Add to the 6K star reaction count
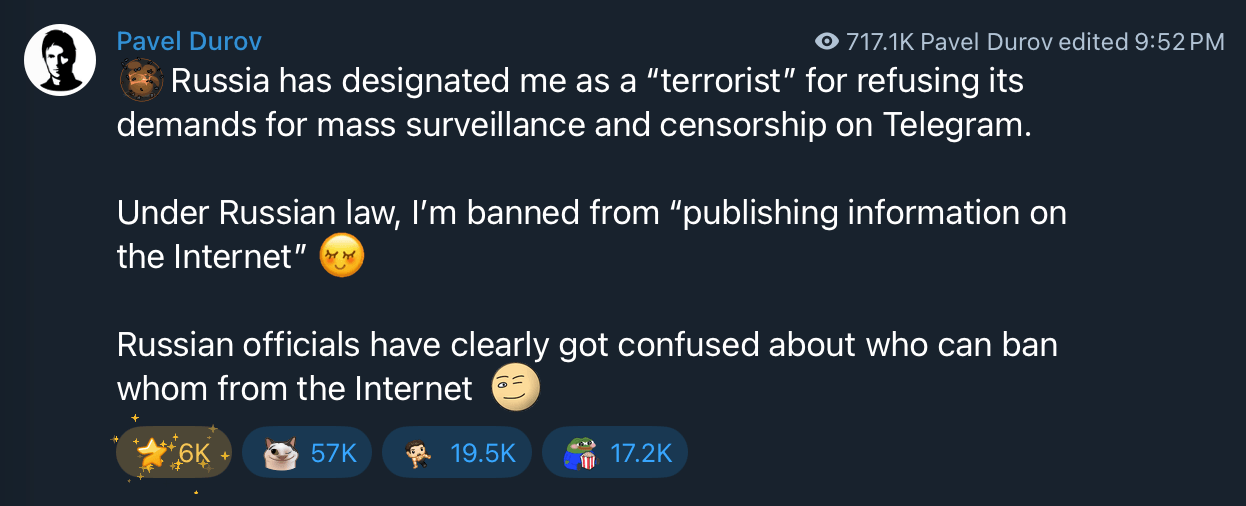The height and width of the screenshot is (506, 1246). (174, 453)
